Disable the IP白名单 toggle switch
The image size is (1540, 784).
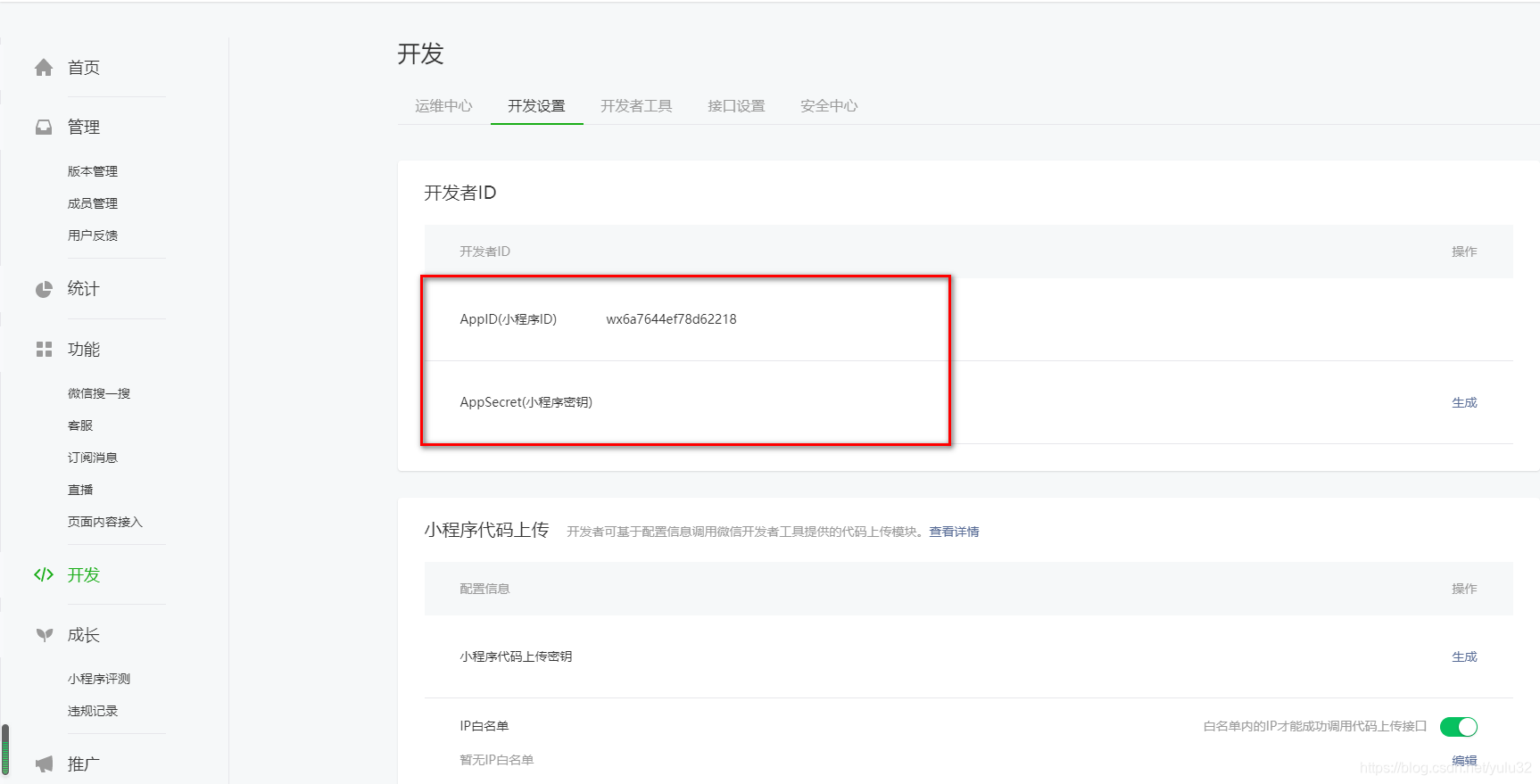coord(1458,727)
